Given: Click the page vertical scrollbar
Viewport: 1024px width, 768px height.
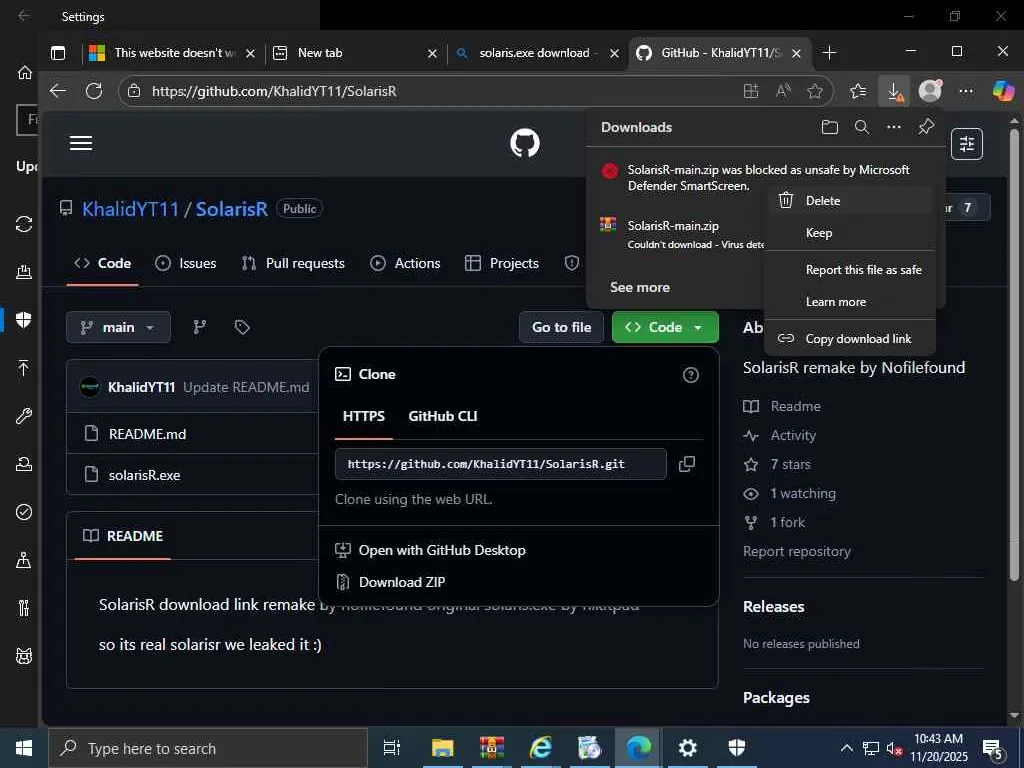Looking at the screenshot, I should point(1014,353).
